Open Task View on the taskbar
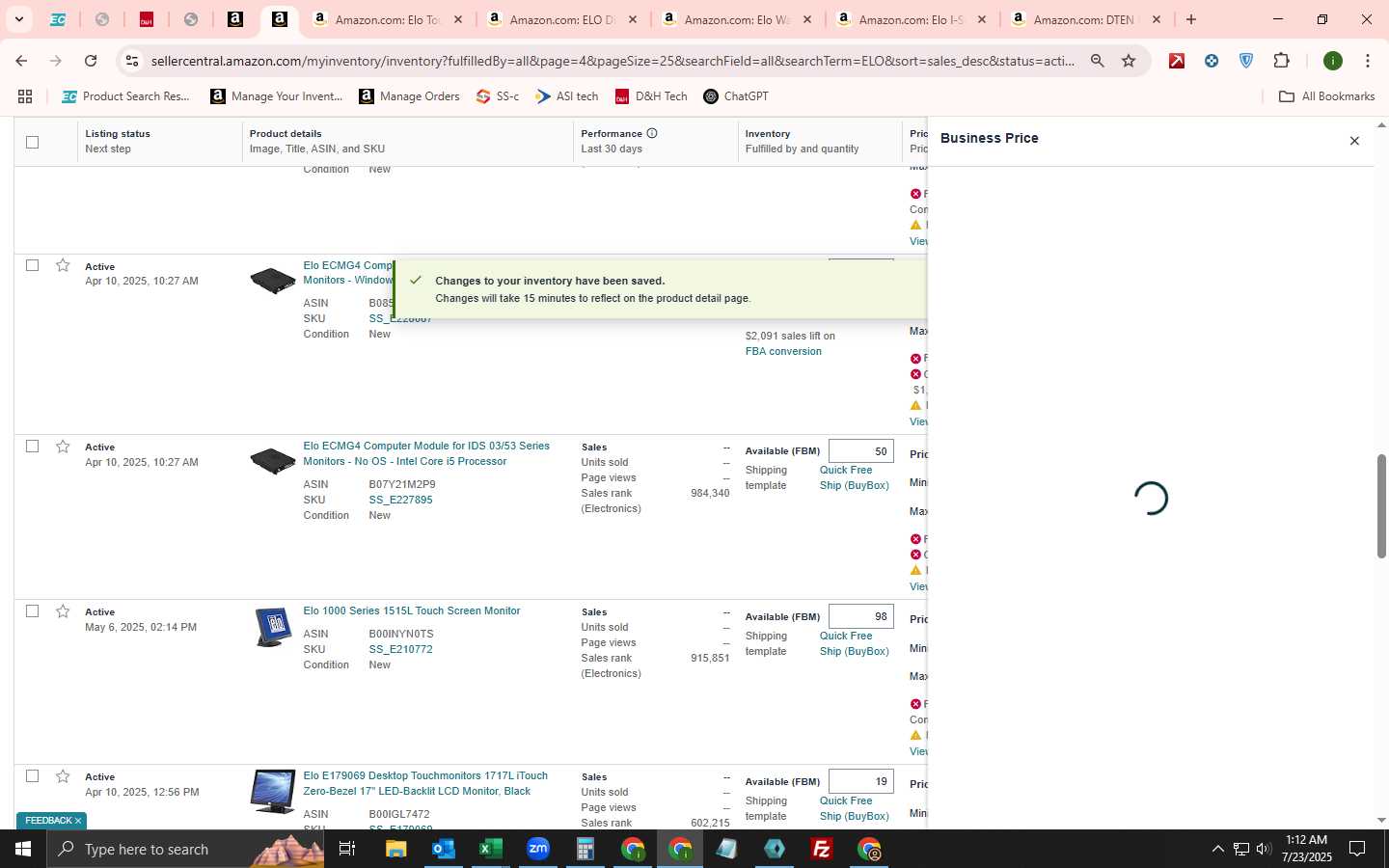 tap(347, 849)
